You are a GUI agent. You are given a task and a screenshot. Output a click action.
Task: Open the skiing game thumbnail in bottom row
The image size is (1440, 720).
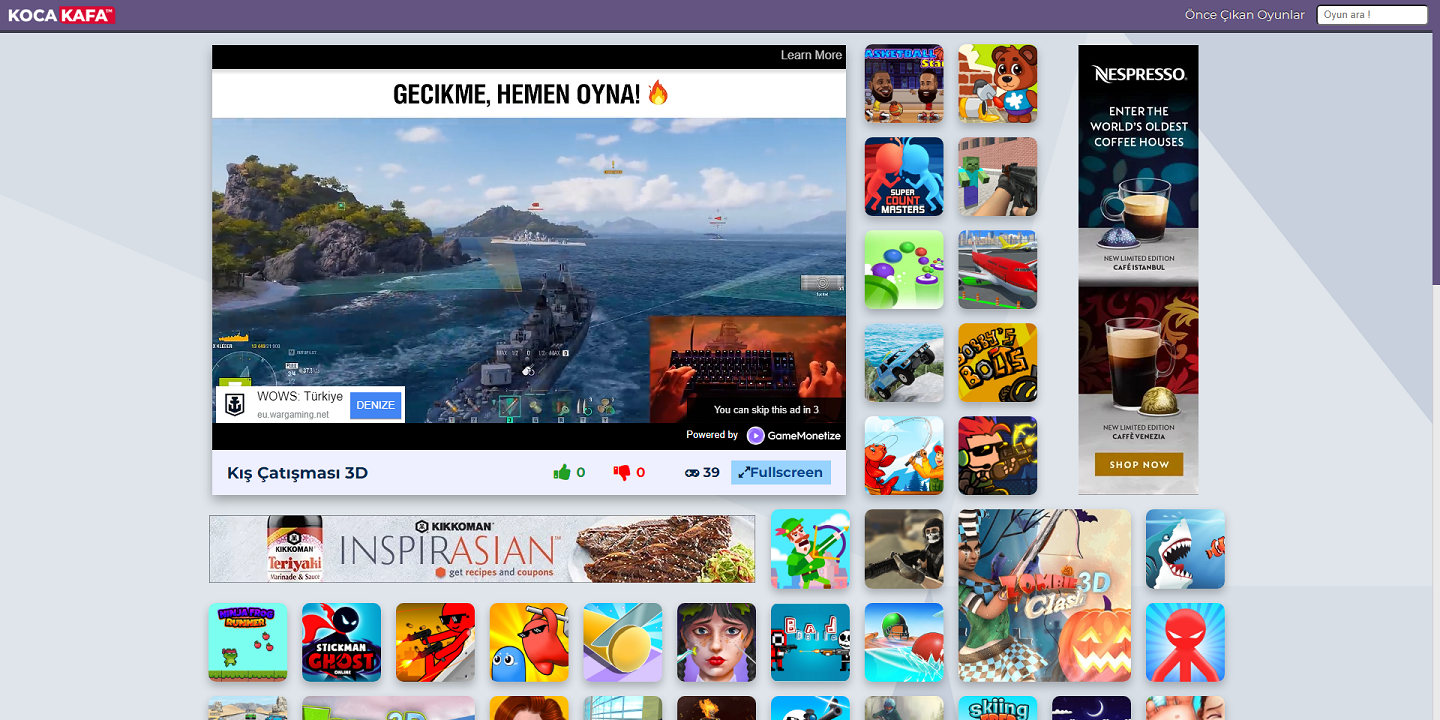(998, 708)
